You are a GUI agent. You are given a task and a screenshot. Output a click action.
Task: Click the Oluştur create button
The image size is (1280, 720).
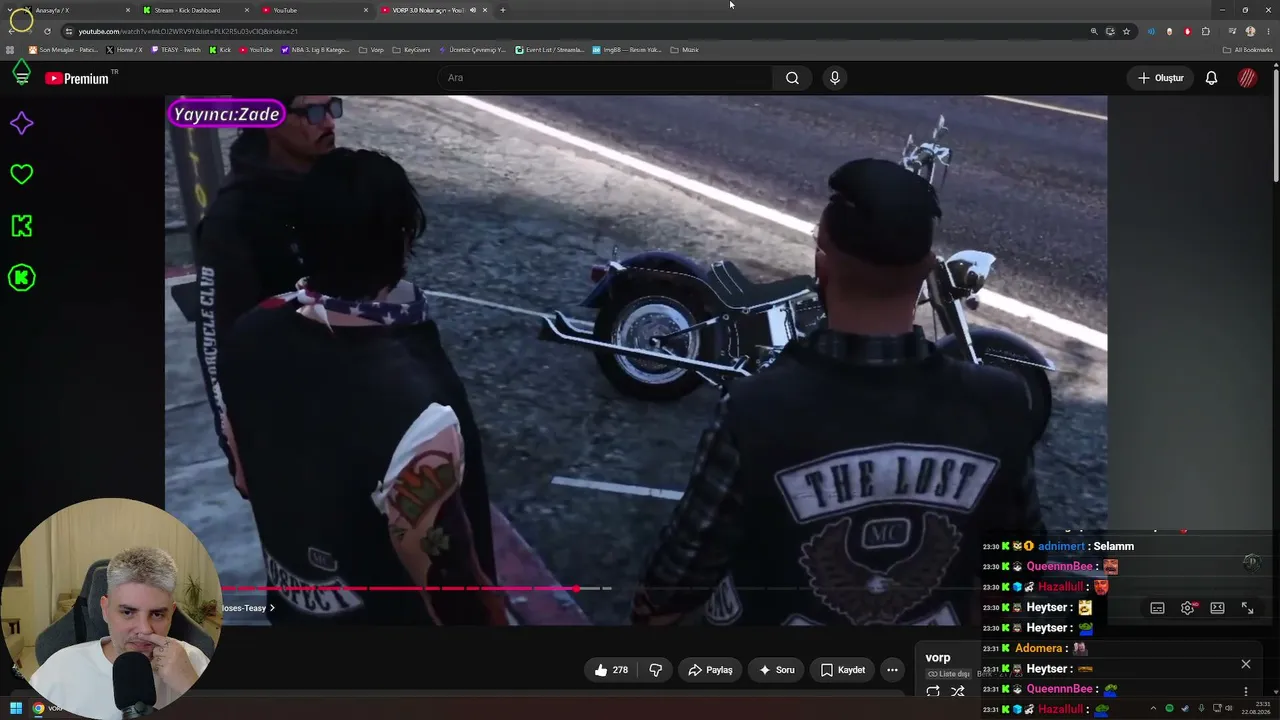pos(1160,78)
